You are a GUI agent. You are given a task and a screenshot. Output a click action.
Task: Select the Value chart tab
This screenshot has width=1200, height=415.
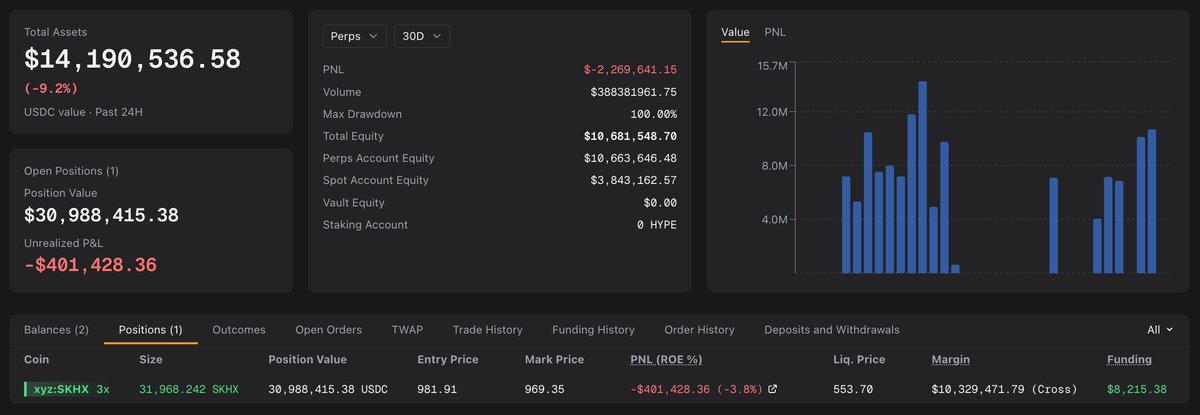pyautogui.click(x=735, y=32)
